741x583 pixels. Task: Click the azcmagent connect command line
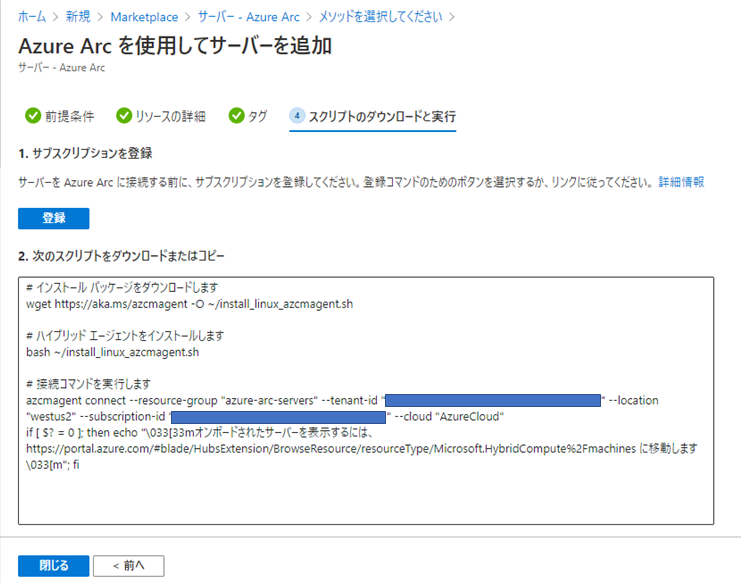(342, 400)
